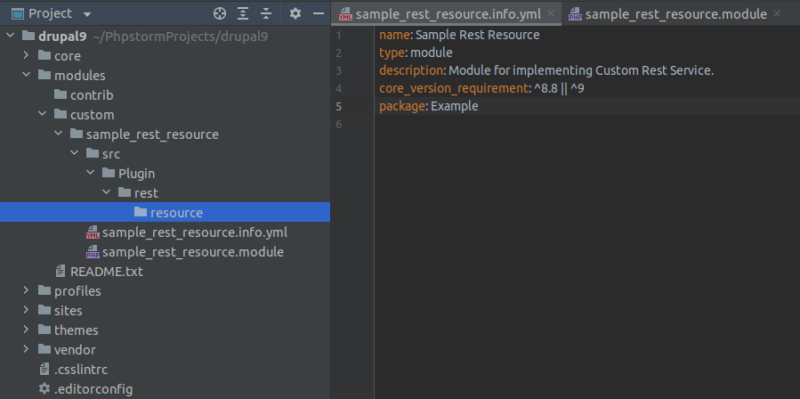
Task: Collapse the Plugin folder chevron
Action: tap(91, 173)
